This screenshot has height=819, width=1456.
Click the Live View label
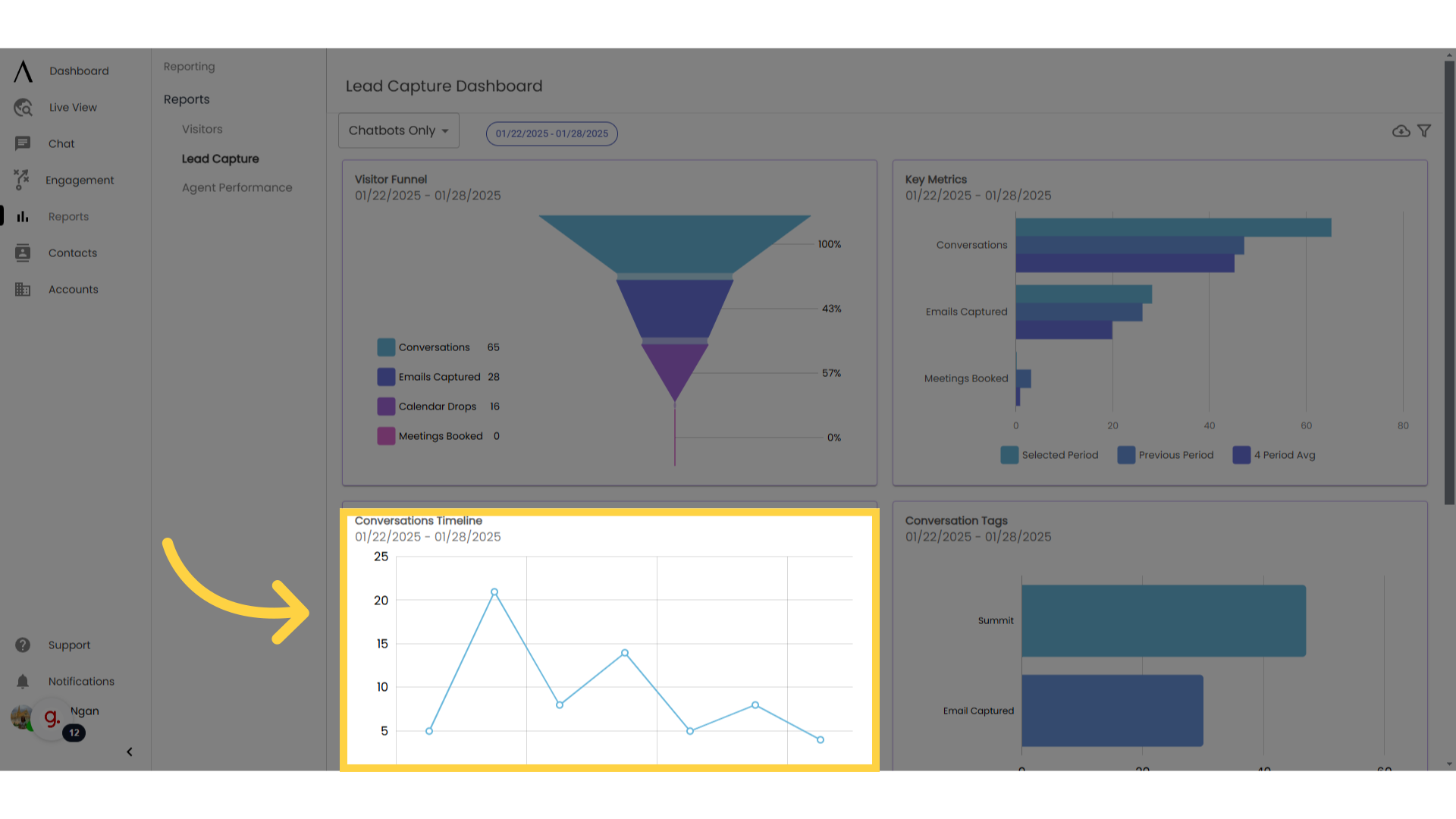[73, 108]
